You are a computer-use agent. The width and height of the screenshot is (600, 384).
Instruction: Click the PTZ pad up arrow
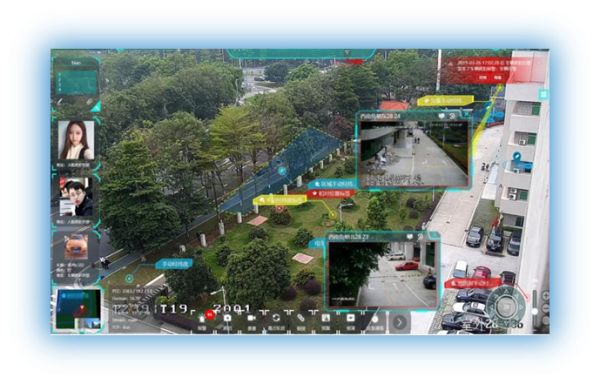[x=506, y=292]
